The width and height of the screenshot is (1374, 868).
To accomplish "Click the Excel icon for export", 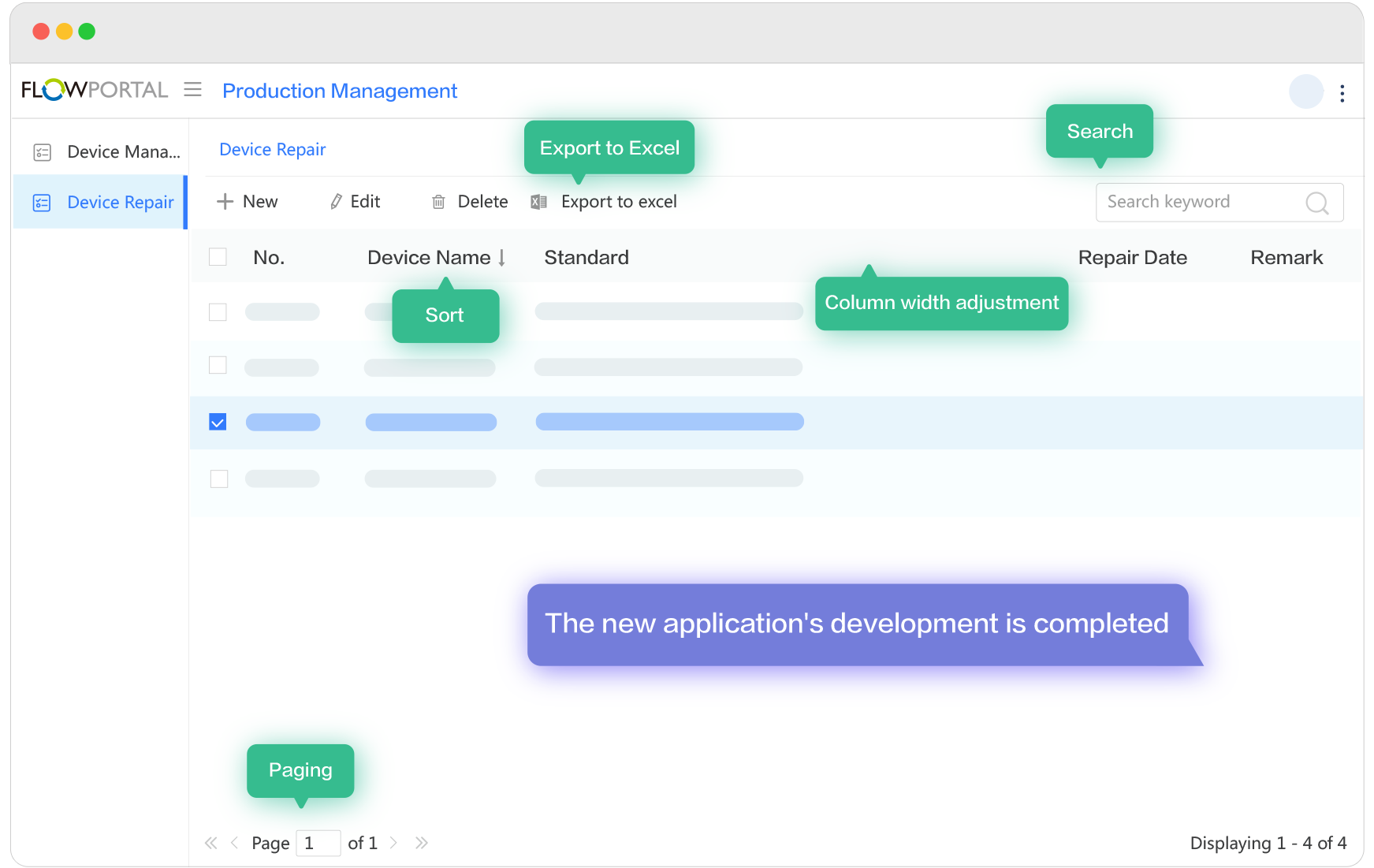I will click(x=539, y=202).
